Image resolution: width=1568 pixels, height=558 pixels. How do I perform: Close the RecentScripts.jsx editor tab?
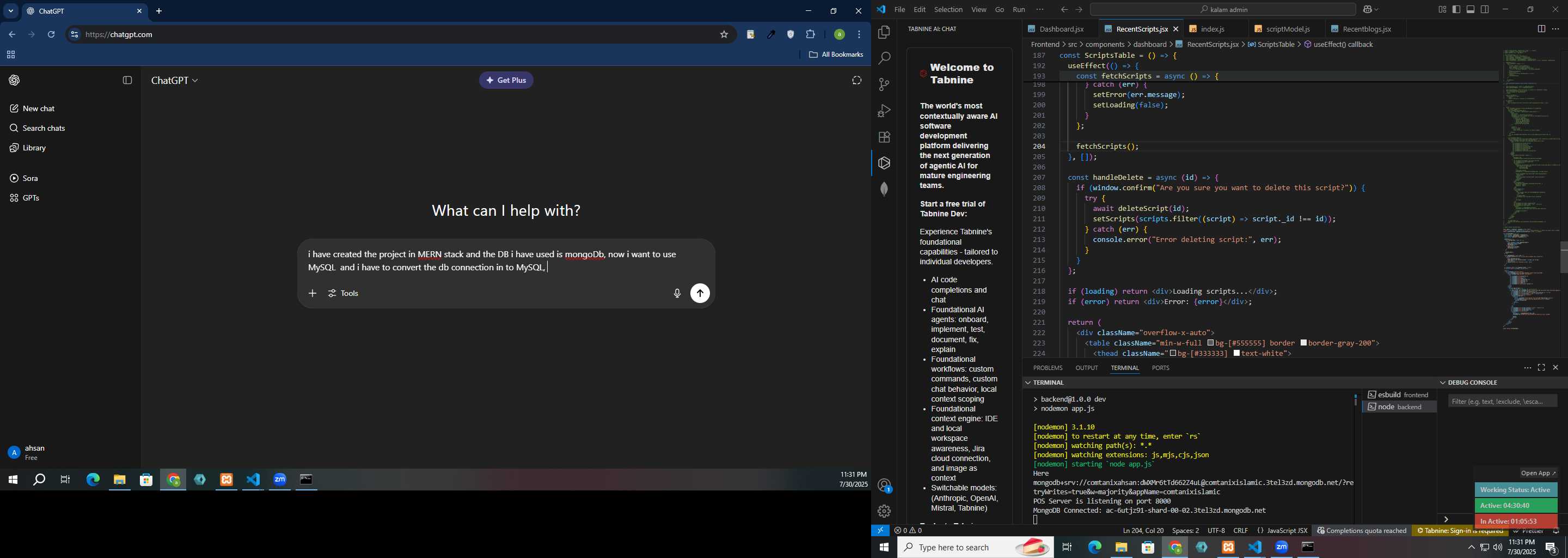click(1176, 29)
